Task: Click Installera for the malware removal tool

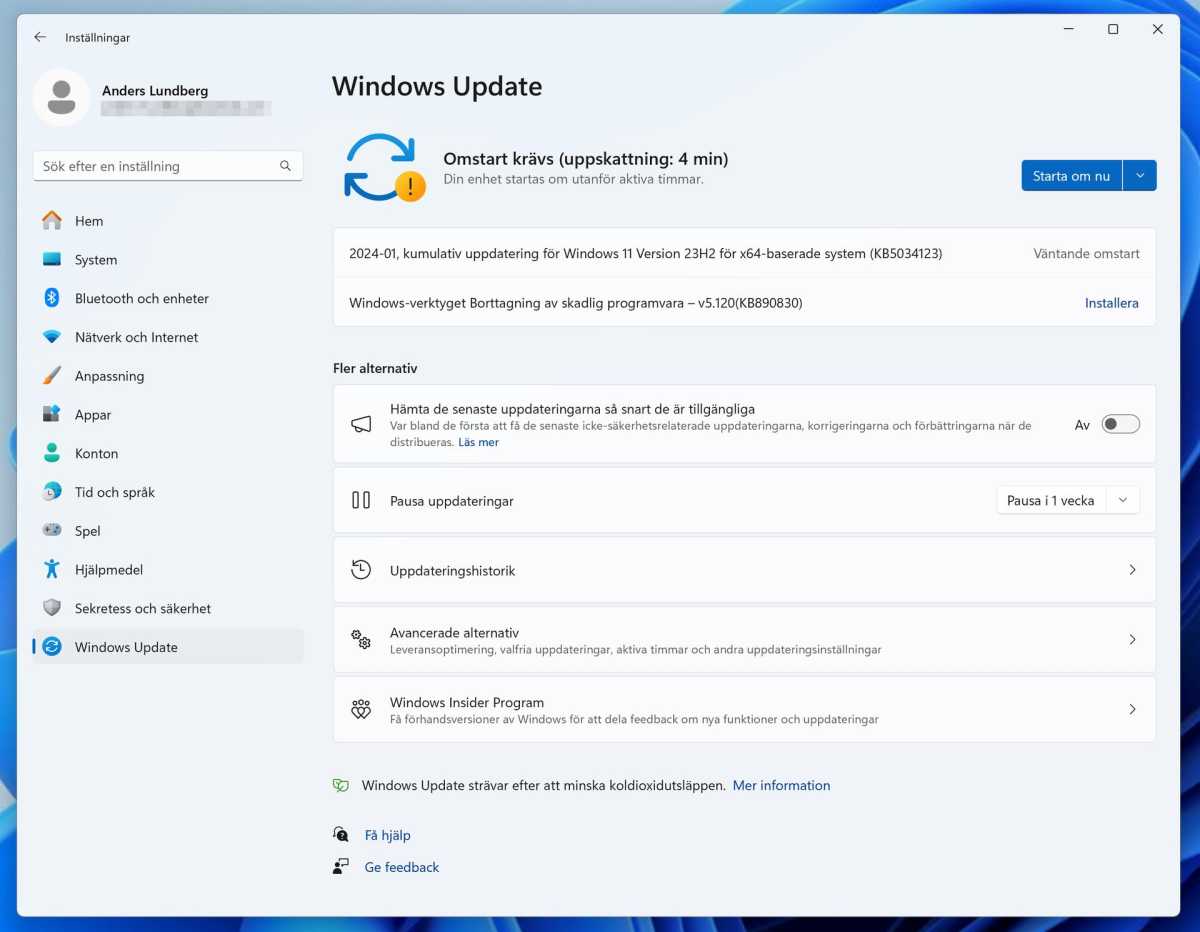Action: 1112,303
